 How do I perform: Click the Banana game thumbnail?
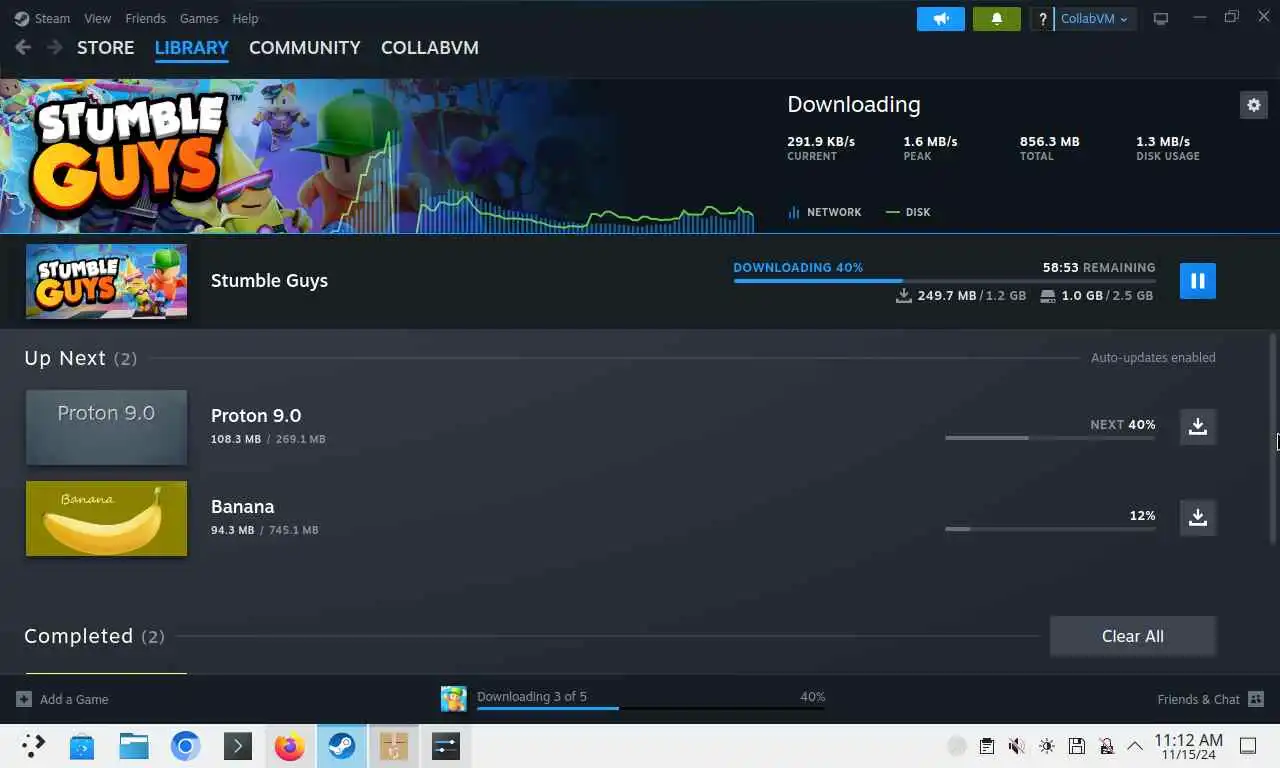coord(106,518)
